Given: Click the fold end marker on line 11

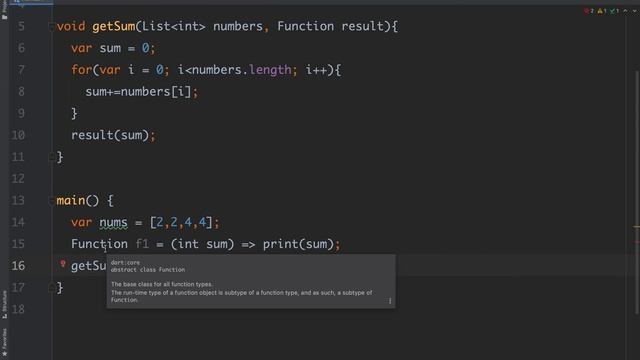Looking at the screenshot, I should point(51,157).
